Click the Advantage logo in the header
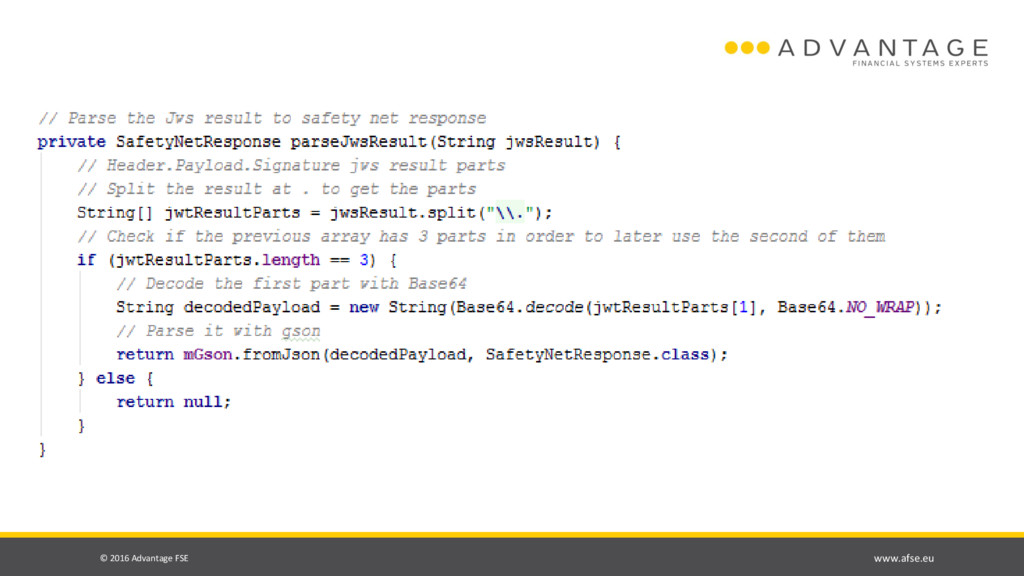Viewport: 1024px width, 576px height. [x=856, y=51]
